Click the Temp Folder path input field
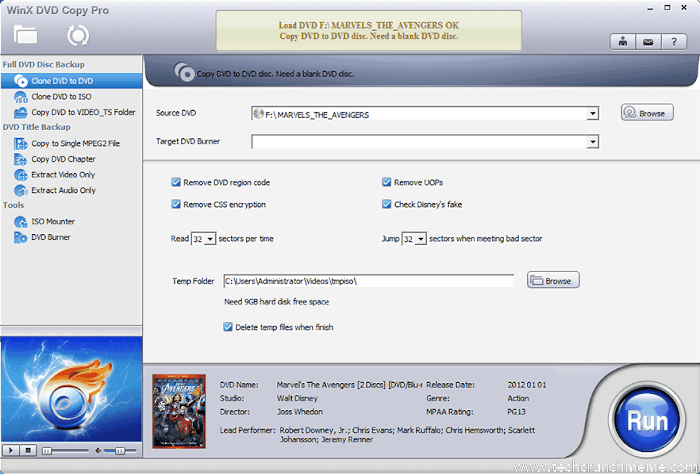Image resolution: width=700 pixels, height=475 pixels. tap(368, 281)
